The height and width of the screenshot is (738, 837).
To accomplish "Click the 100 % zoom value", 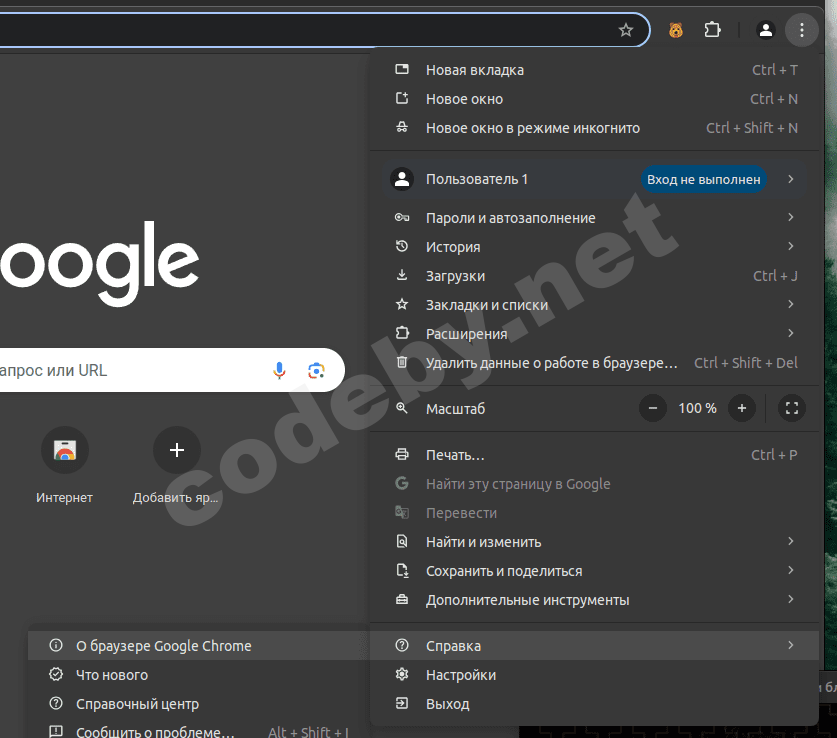I will (x=697, y=408).
